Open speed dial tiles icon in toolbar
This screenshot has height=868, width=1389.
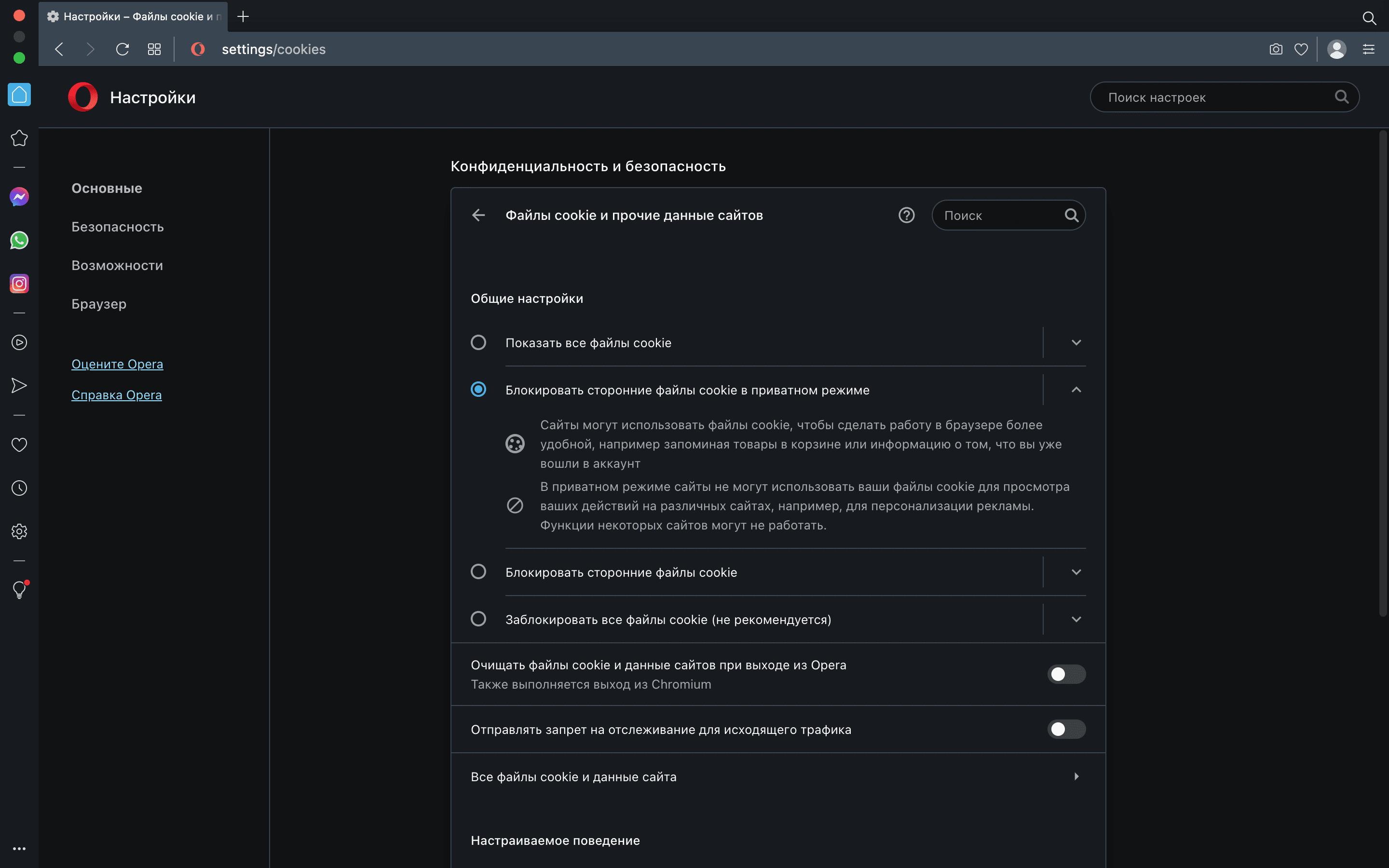154,49
